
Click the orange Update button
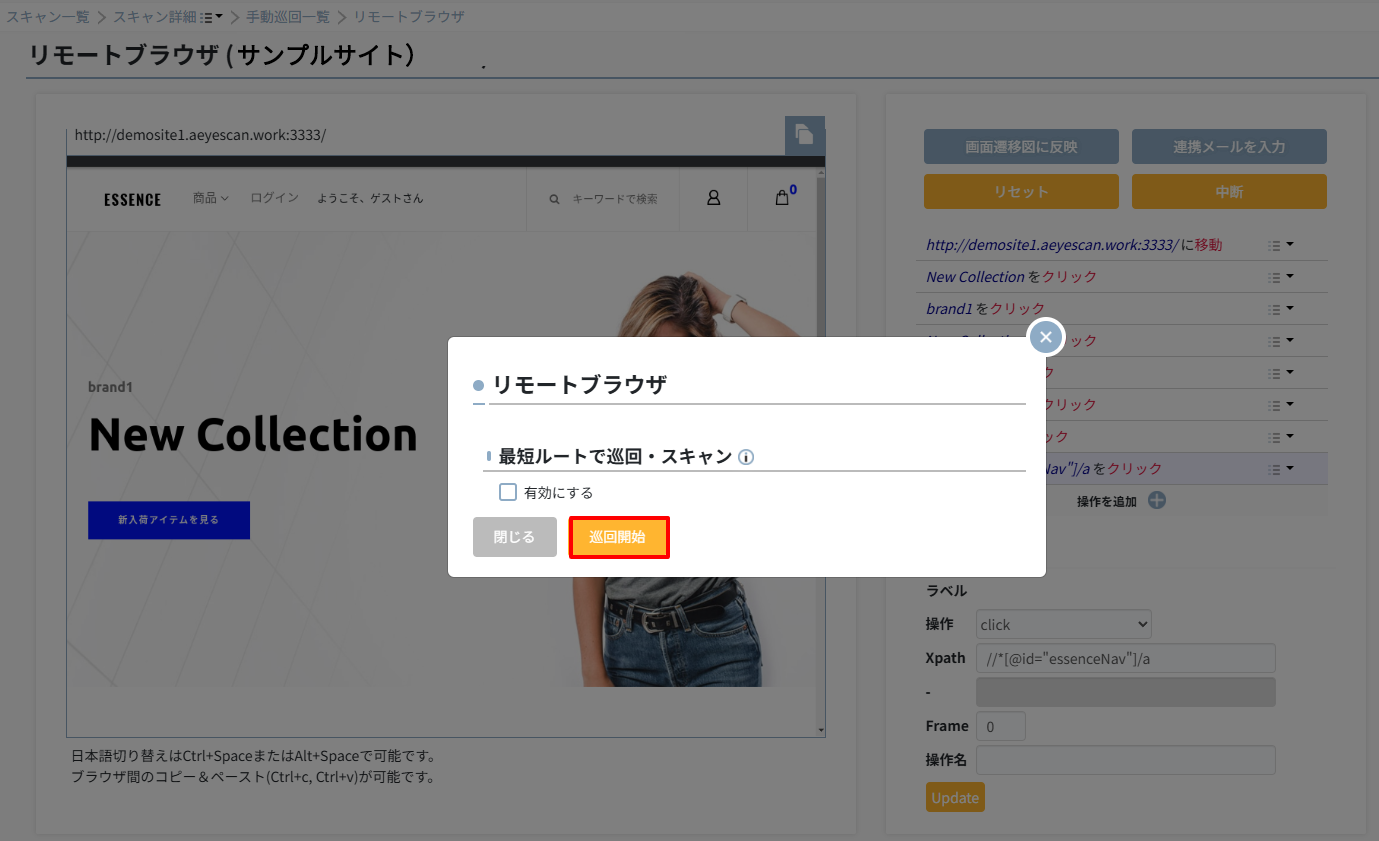click(955, 797)
